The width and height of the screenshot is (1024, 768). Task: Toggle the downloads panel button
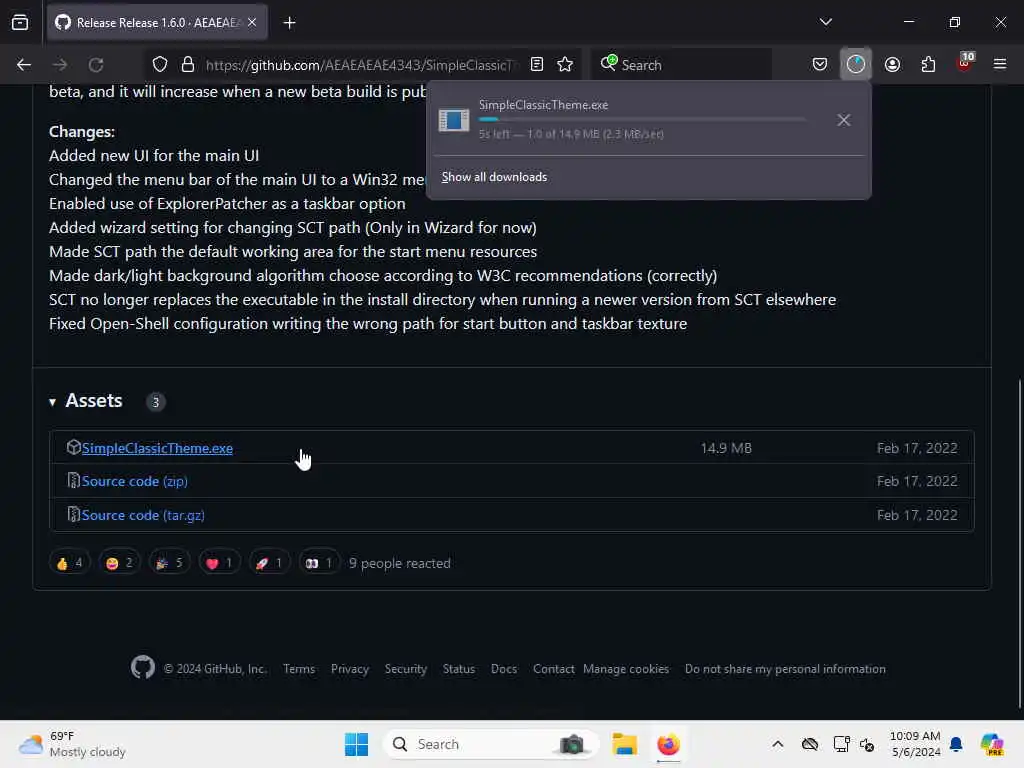pyautogui.click(x=856, y=65)
